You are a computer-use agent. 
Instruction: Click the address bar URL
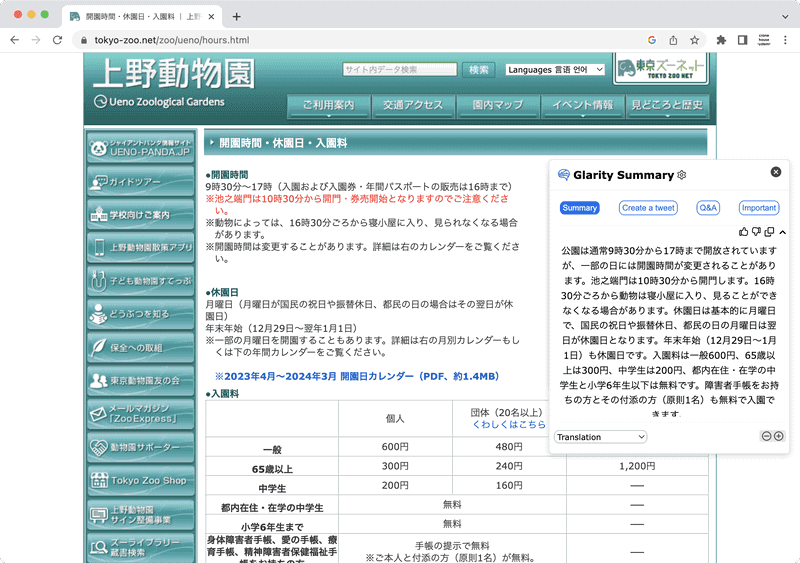point(172,40)
